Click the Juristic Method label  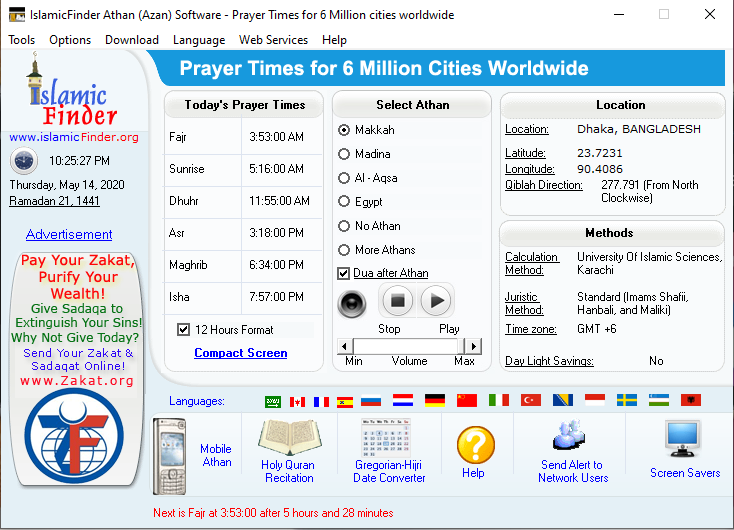click(x=524, y=303)
